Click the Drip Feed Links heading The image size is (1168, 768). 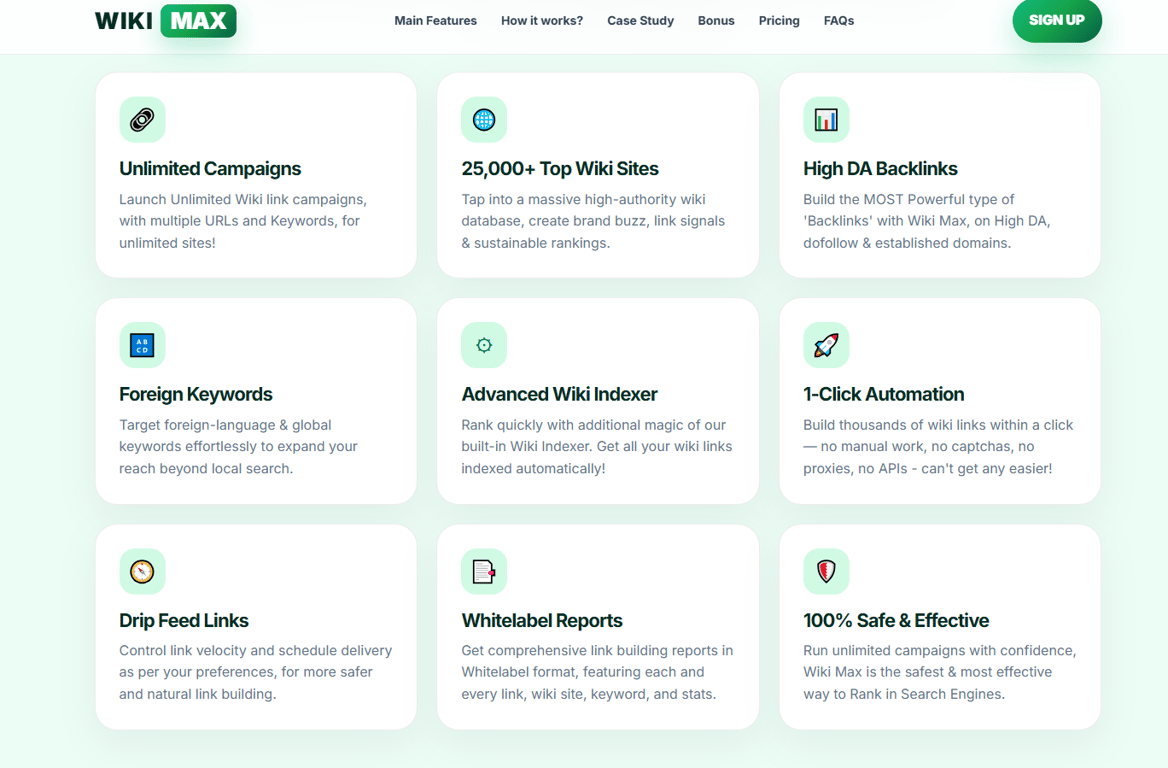[x=184, y=621]
